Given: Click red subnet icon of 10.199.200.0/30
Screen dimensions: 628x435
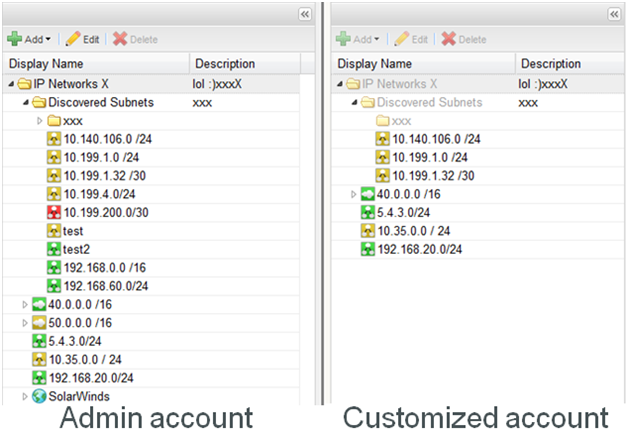Looking at the screenshot, I should pyautogui.click(x=54, y=213).
